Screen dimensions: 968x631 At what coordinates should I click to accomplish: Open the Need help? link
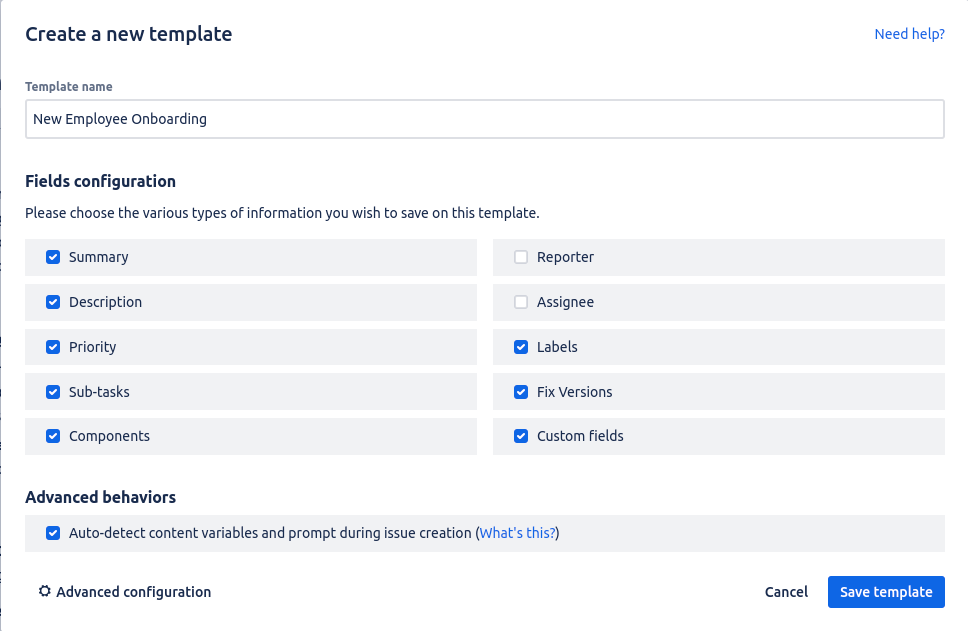pos(909,34)
